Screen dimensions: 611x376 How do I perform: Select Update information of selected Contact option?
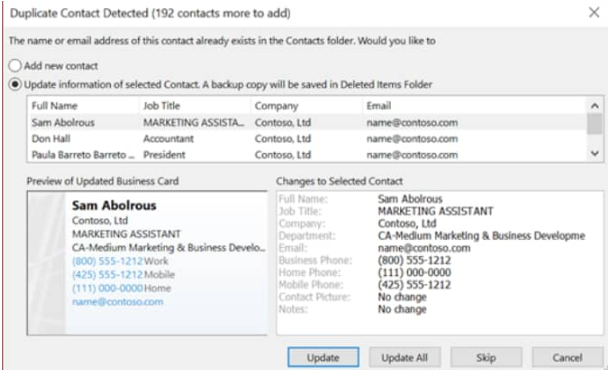pos(15,84)
